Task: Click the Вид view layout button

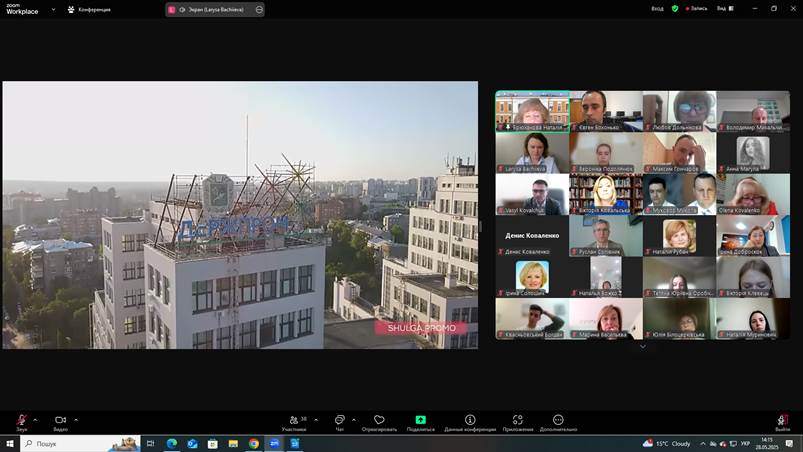Action: click(x=722, y=8)
